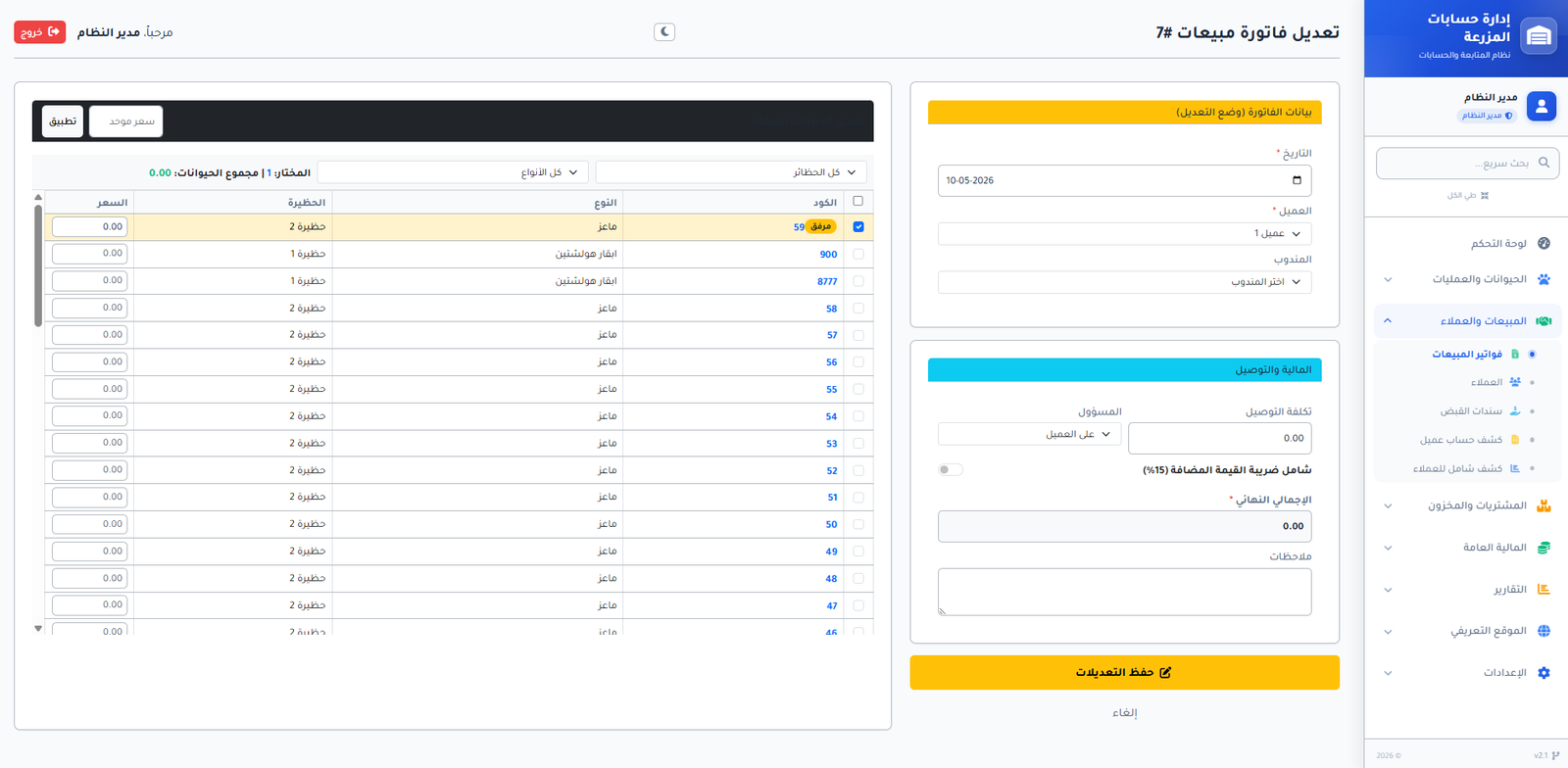Click the coins icon for general finance

point(1544,548)
